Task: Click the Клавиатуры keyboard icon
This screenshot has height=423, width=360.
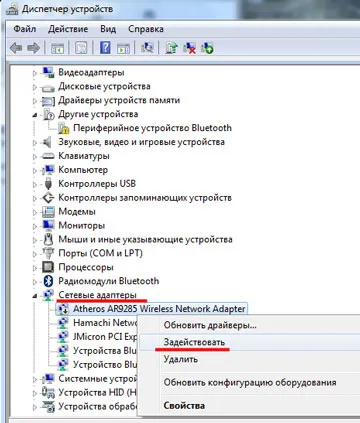Action: click(48, 156)
